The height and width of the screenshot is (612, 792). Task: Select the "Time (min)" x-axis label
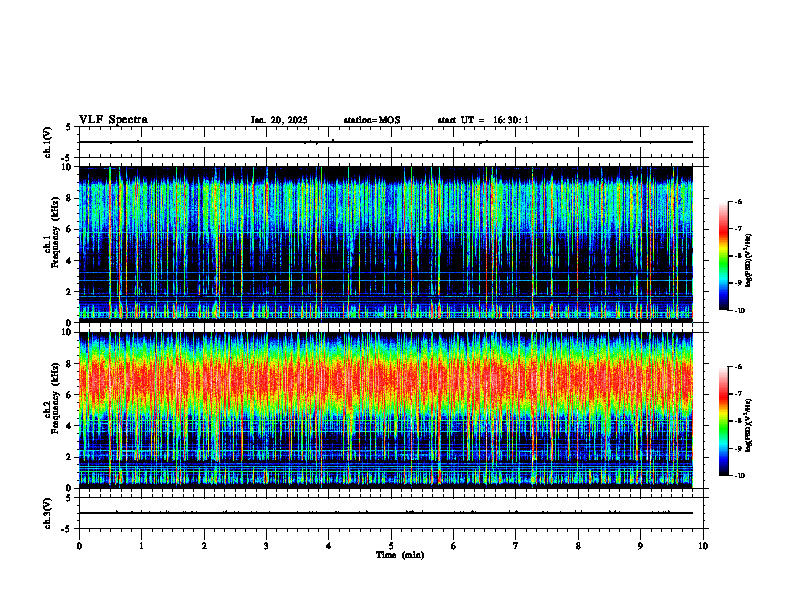pyautogui.click(x=400, y=555)
